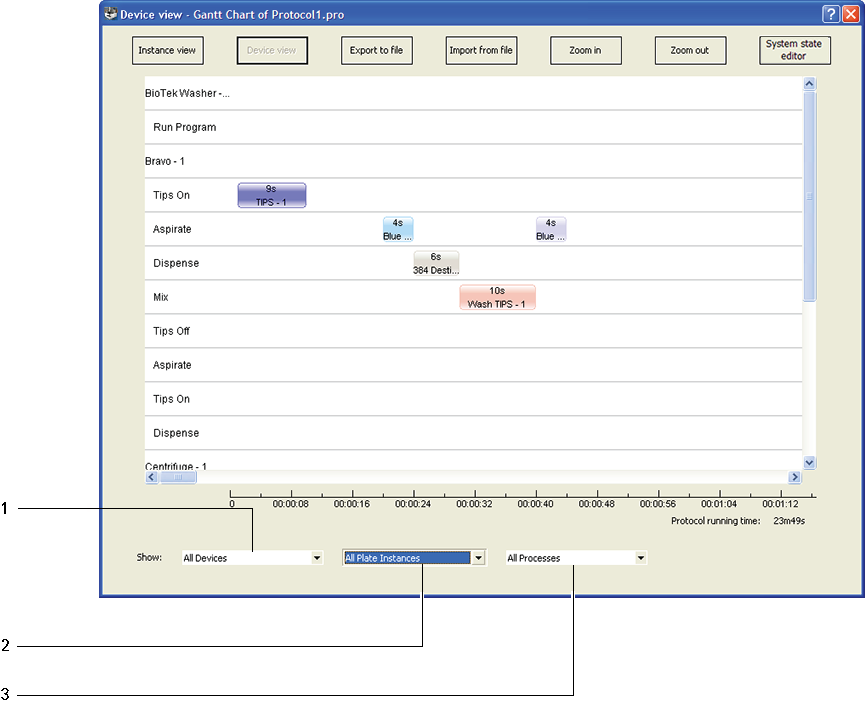This screenshot has height=703, width=865.
Task: Click the horizontal scrollbar right arrow
Action: click(795, 478)
